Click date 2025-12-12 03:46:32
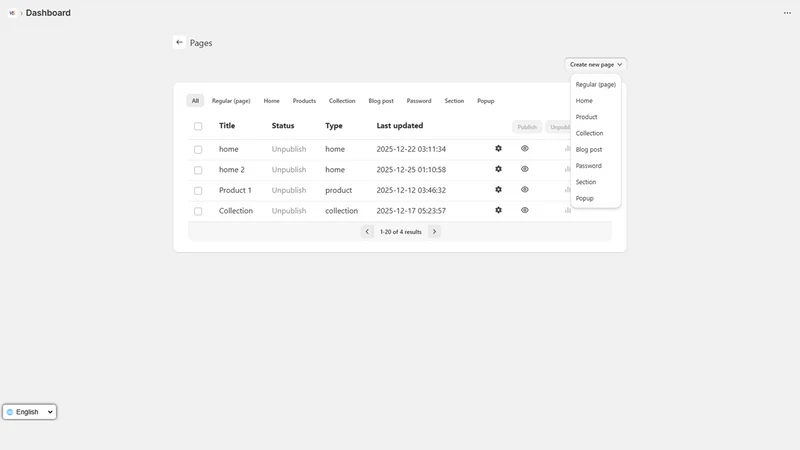Viewport: 800px width, 450px height. point(411,190)
